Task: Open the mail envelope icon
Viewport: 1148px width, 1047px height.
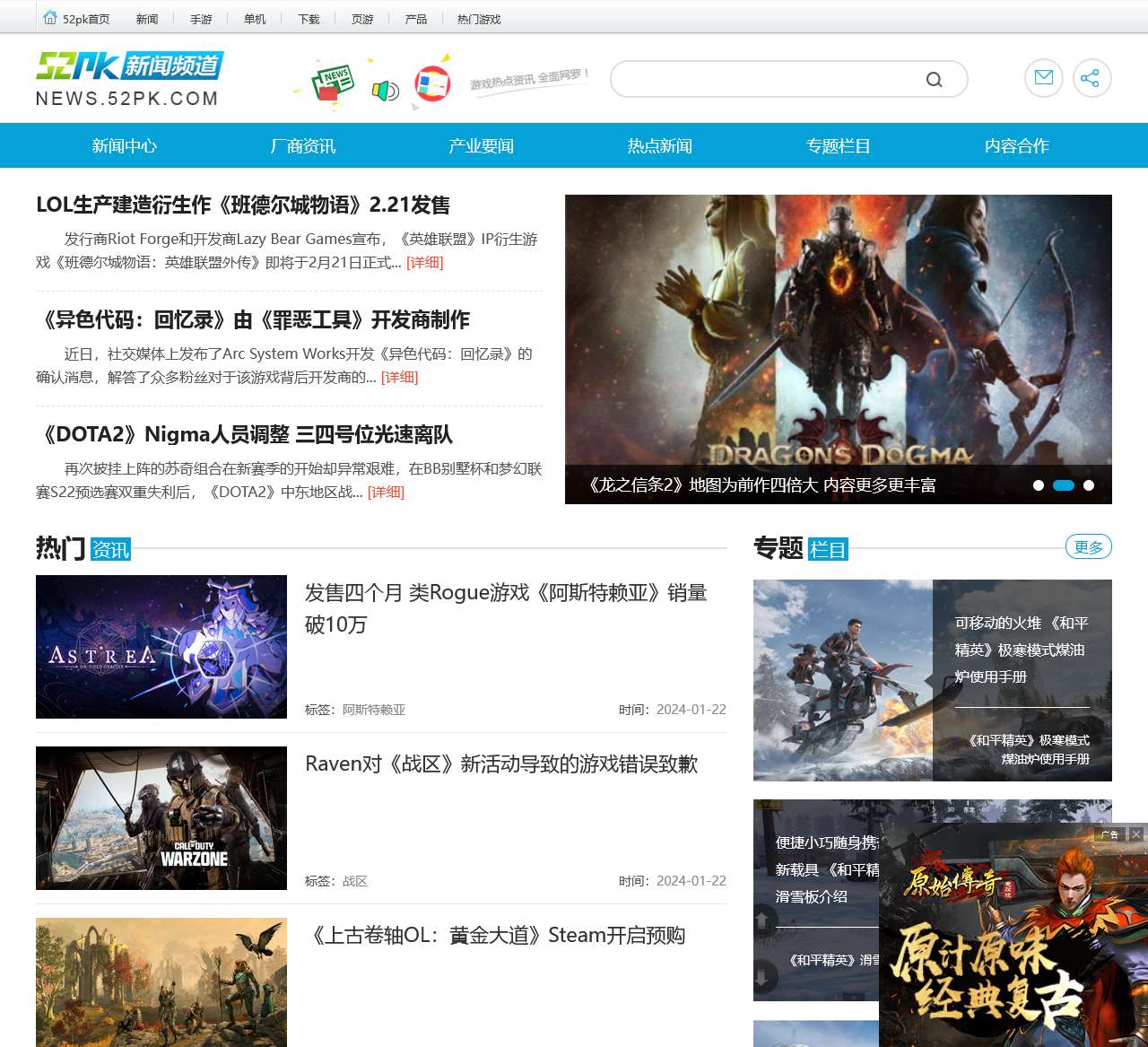Action: coord(1044,78)
